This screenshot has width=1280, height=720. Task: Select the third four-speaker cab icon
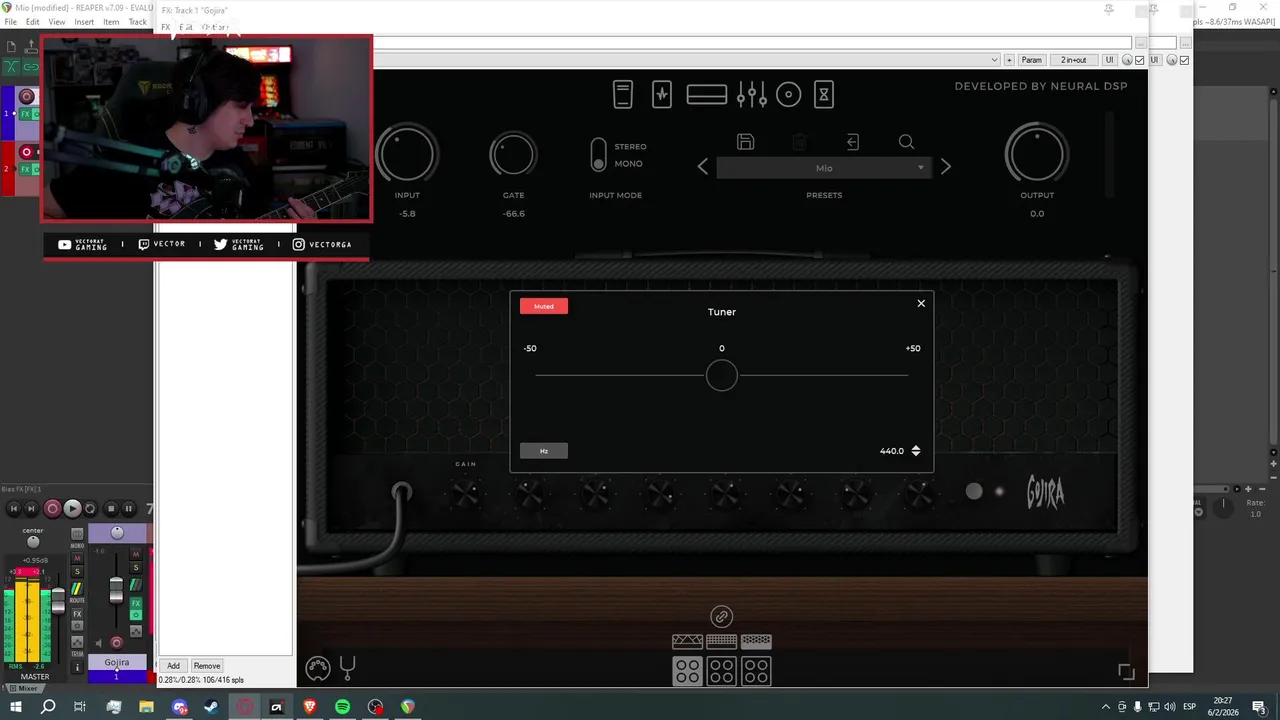(756, 671)
